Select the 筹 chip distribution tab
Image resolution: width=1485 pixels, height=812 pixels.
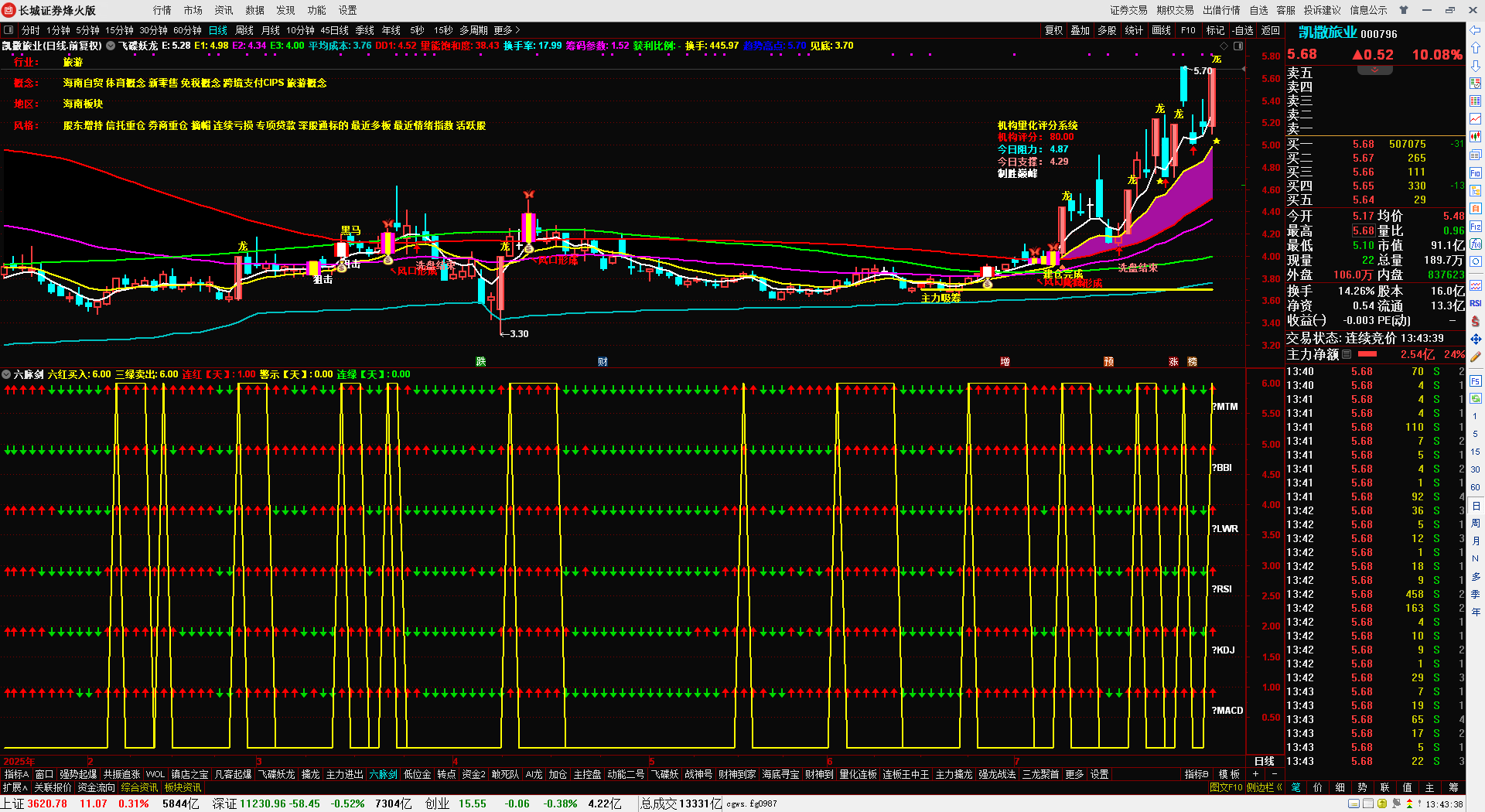(x=1454, y=787)
